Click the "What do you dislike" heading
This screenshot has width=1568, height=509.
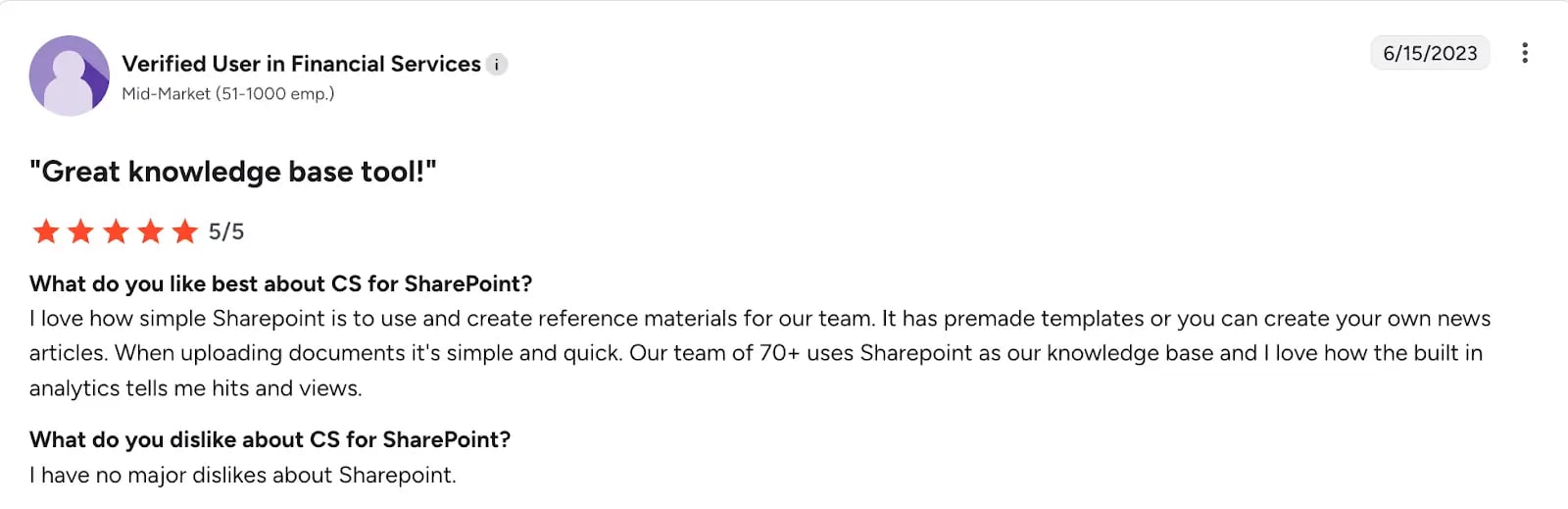269,439
